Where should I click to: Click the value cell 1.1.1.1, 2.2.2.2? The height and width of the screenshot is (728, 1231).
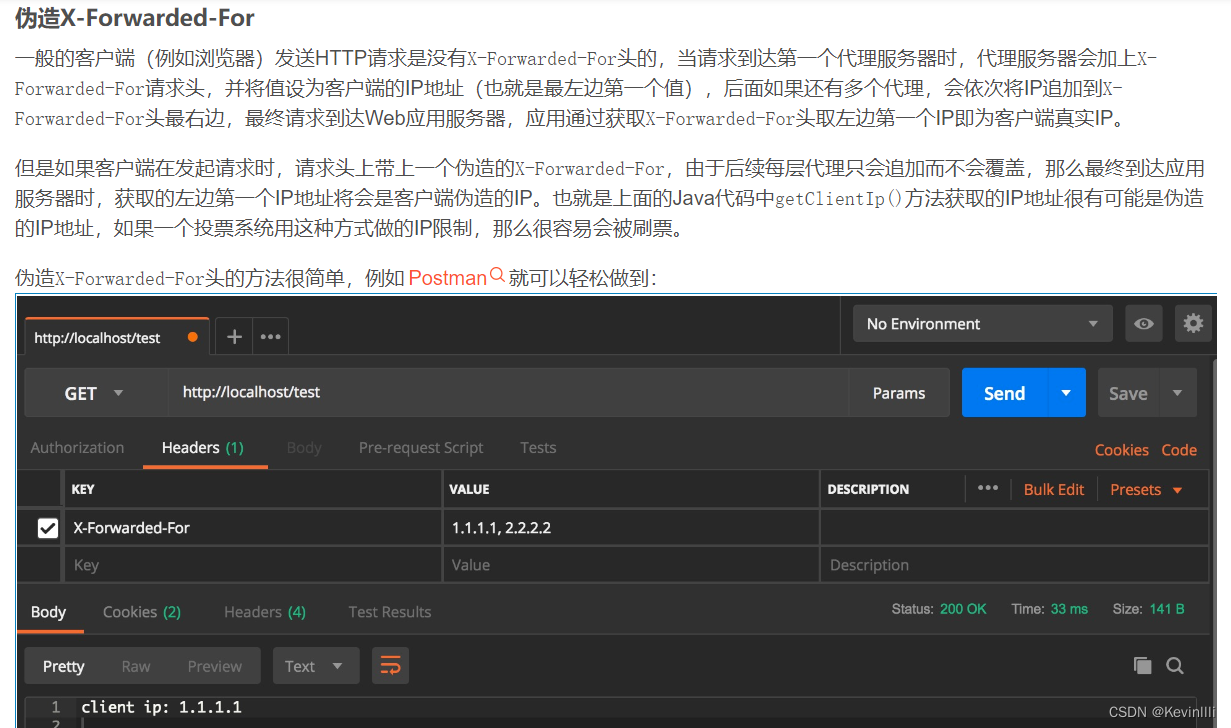click(631, 527)
